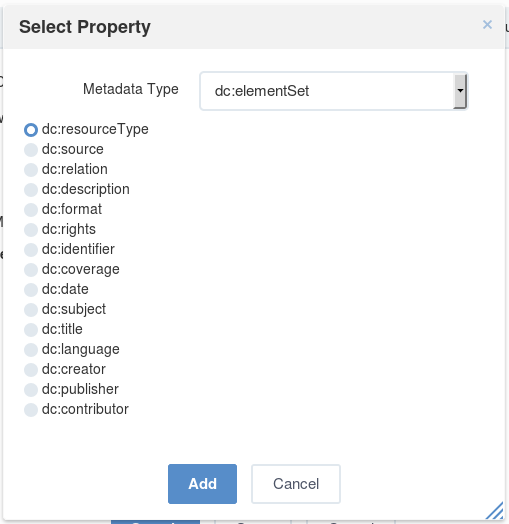509x524 pixels.
Task: Select the dc:resourceType radio button
Action: click(31, 130)
